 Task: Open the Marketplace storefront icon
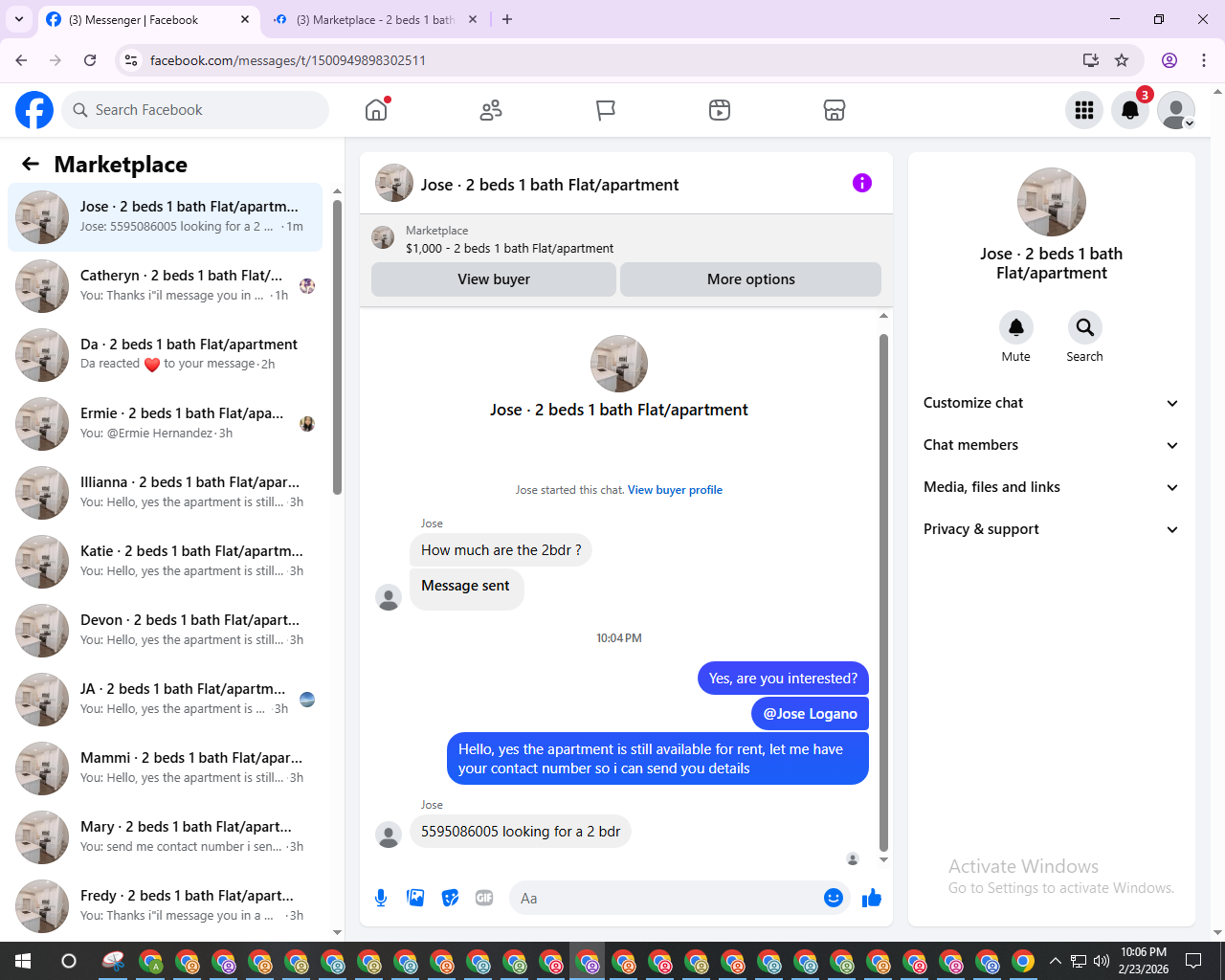point(835,110)
